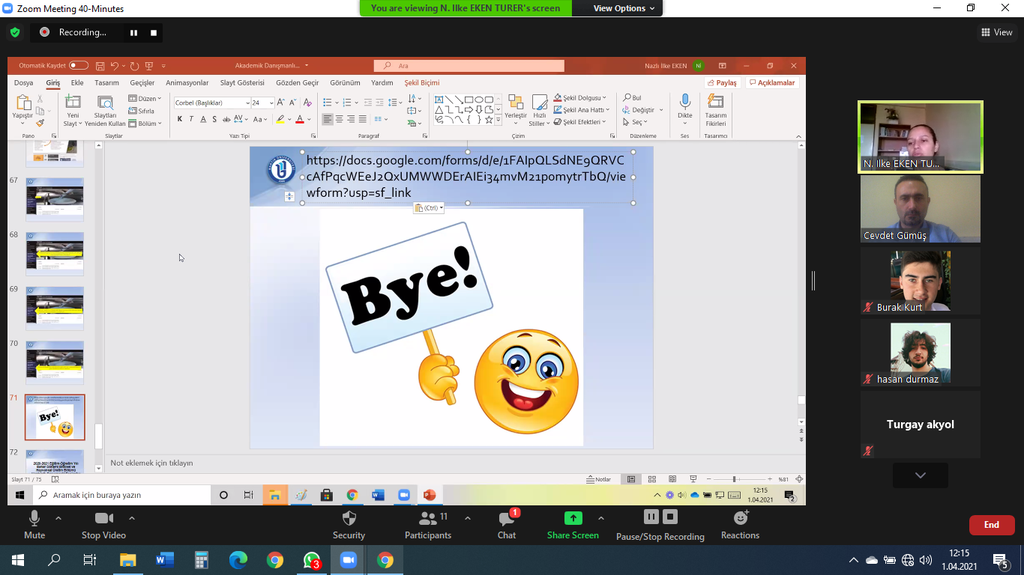1024x575 pixels.
Task: Click the red End meeting button
Action: point(991,525)
